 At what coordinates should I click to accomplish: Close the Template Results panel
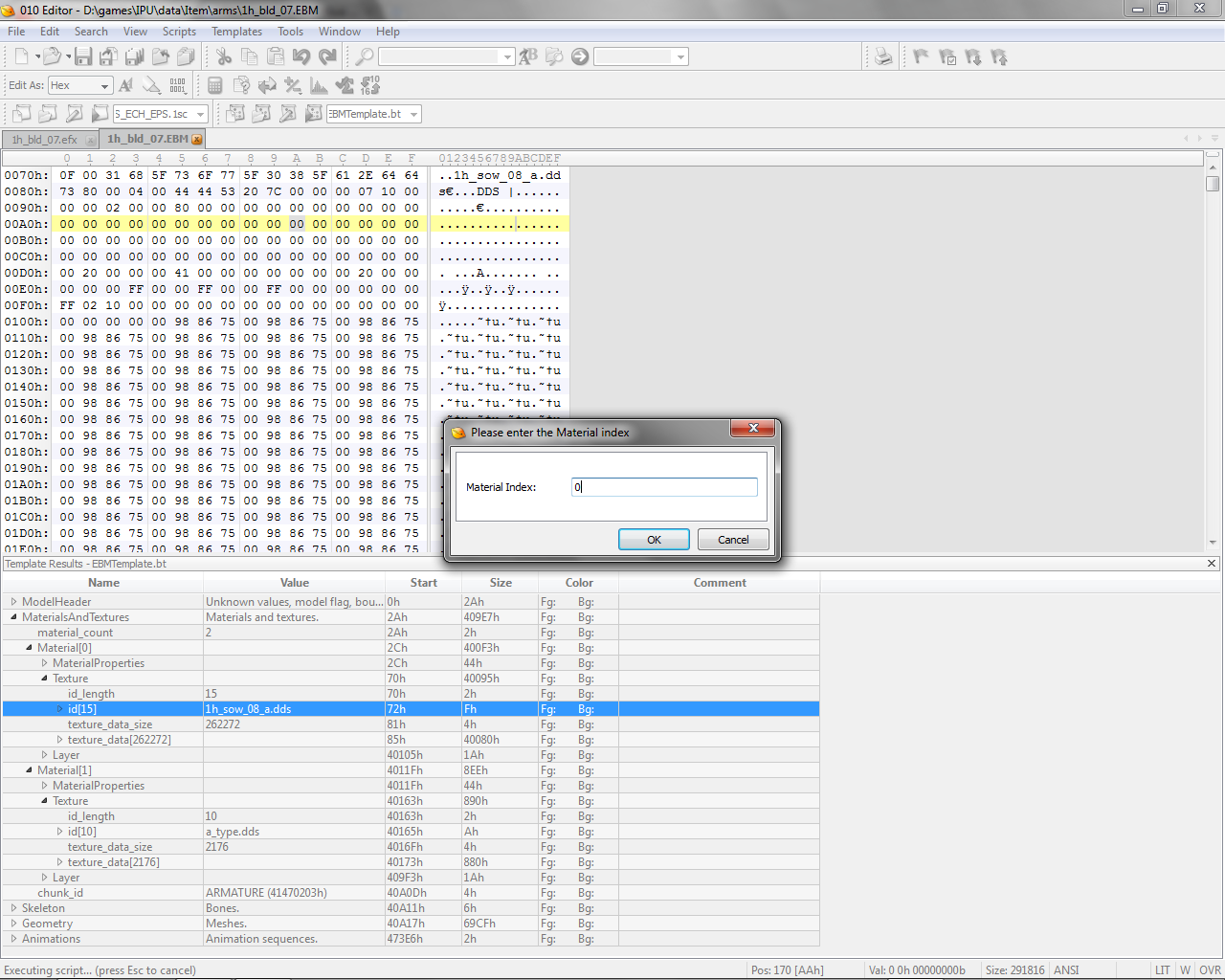pos(1212,564)
